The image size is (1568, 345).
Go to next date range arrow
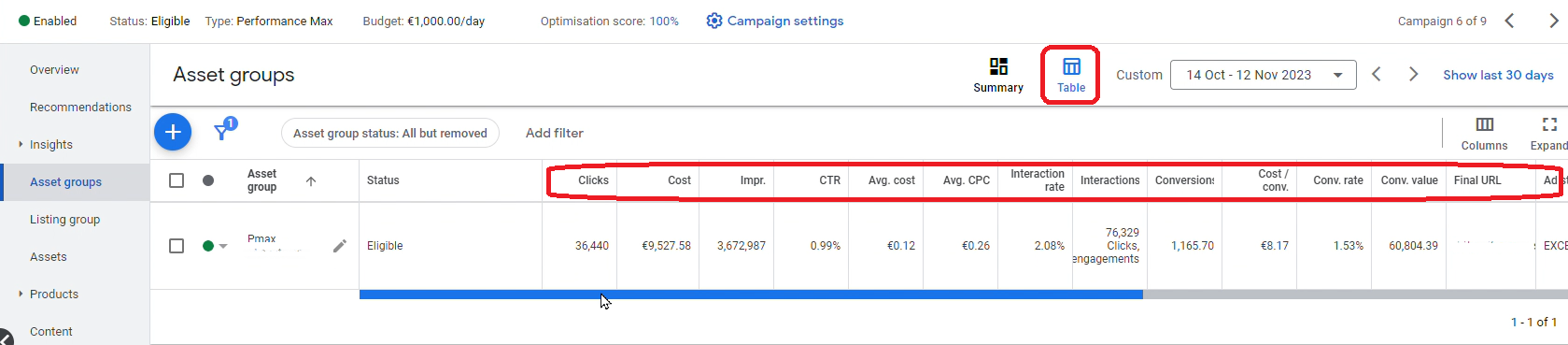tap(1413, 74)
